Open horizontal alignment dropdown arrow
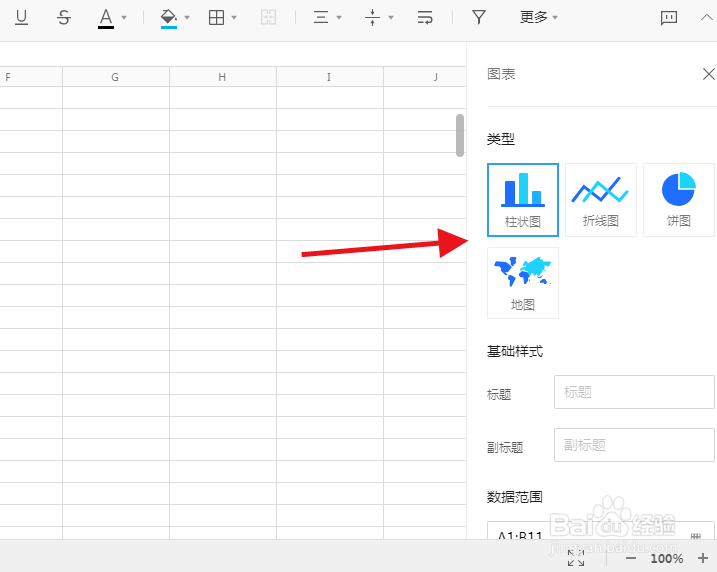The height and width of the screenshot is (572, 717). (339, 18)
